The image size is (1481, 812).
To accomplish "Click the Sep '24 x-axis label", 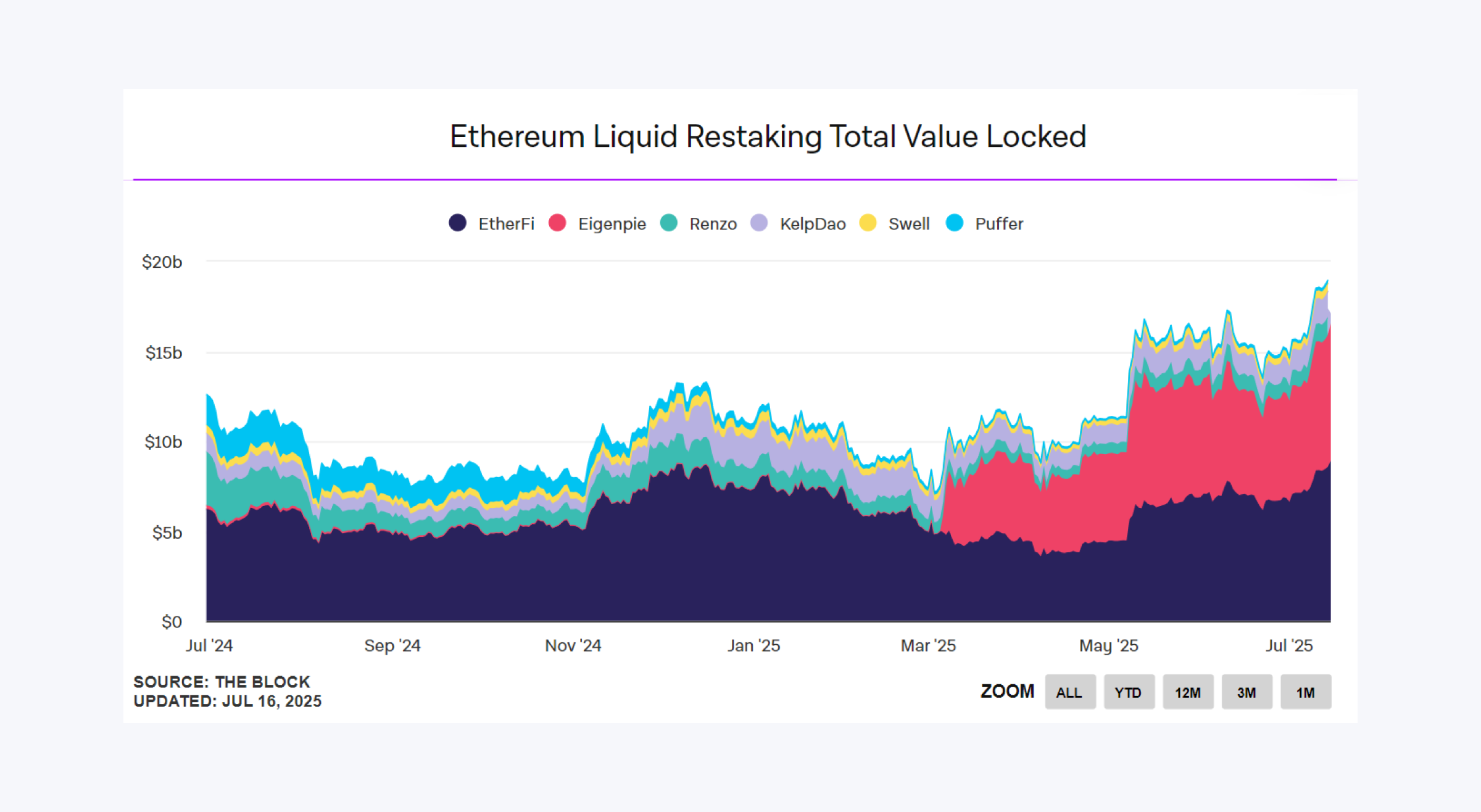I will click(x=392, y=645).
